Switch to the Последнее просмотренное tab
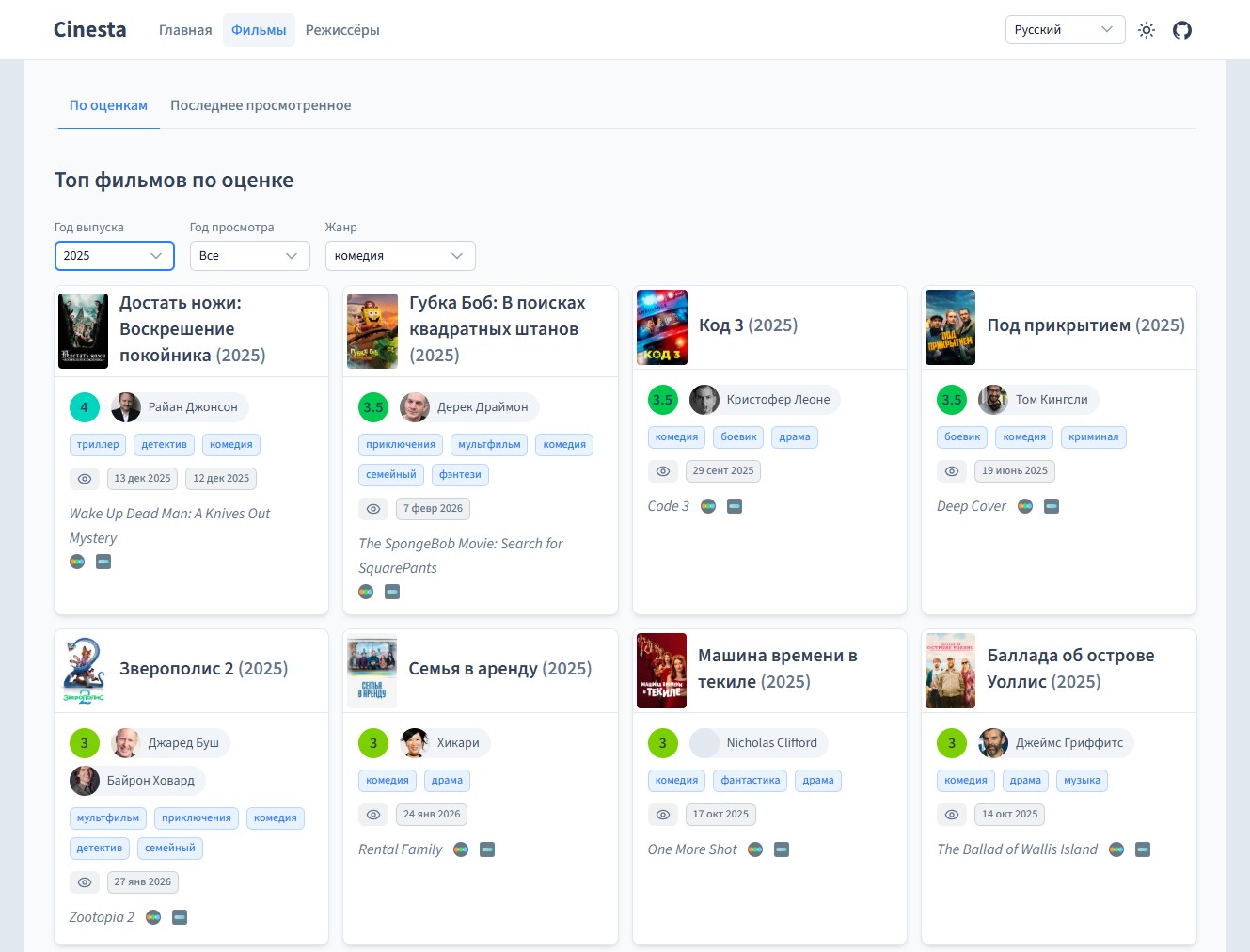1250x952 pixels. pyautogui.click(x=261, y=105)
